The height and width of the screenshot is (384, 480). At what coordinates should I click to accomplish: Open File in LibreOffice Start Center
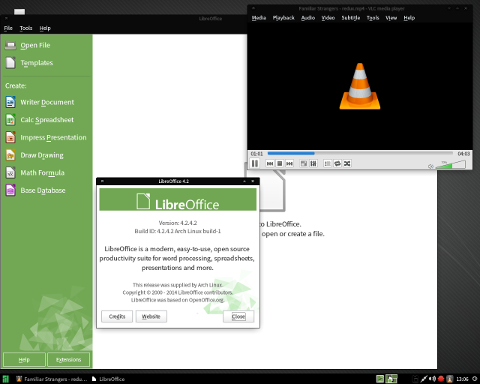click(x=28, y=45)
